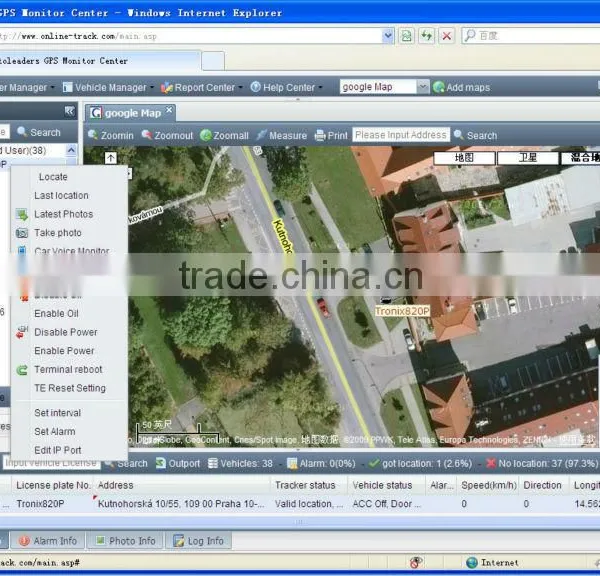
Task: Select Car Voice Monitor entry
Action: click(72, 251)
